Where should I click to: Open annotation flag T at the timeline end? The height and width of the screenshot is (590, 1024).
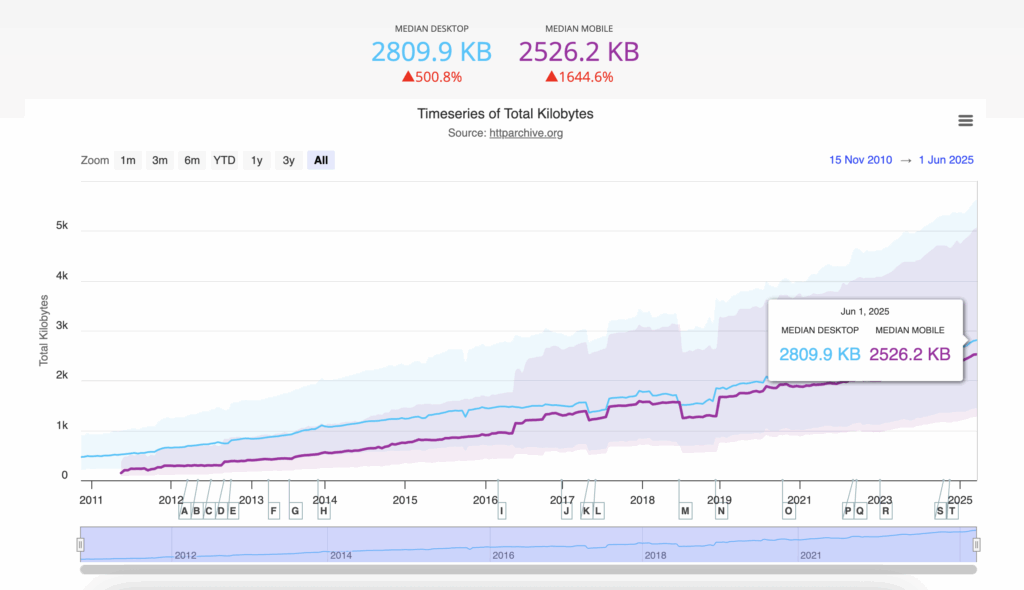tap(951, 510)
